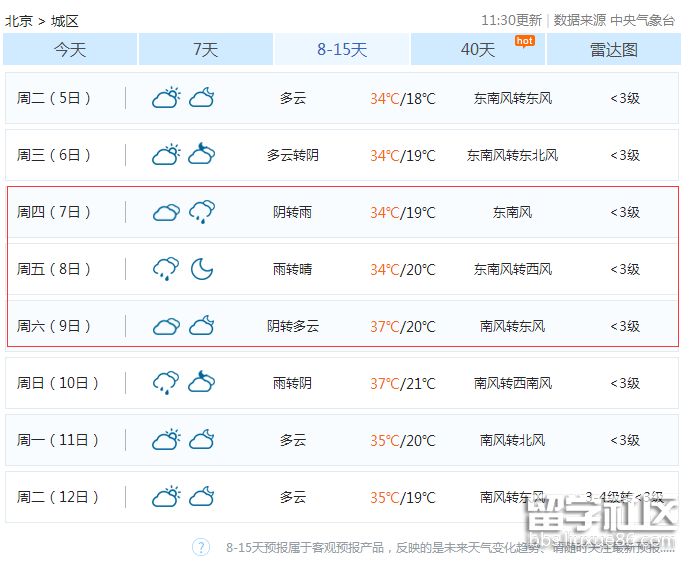Click the partly sunny icon for 周二（5日）
Viewport: 692px width, 562px height.
166,98
